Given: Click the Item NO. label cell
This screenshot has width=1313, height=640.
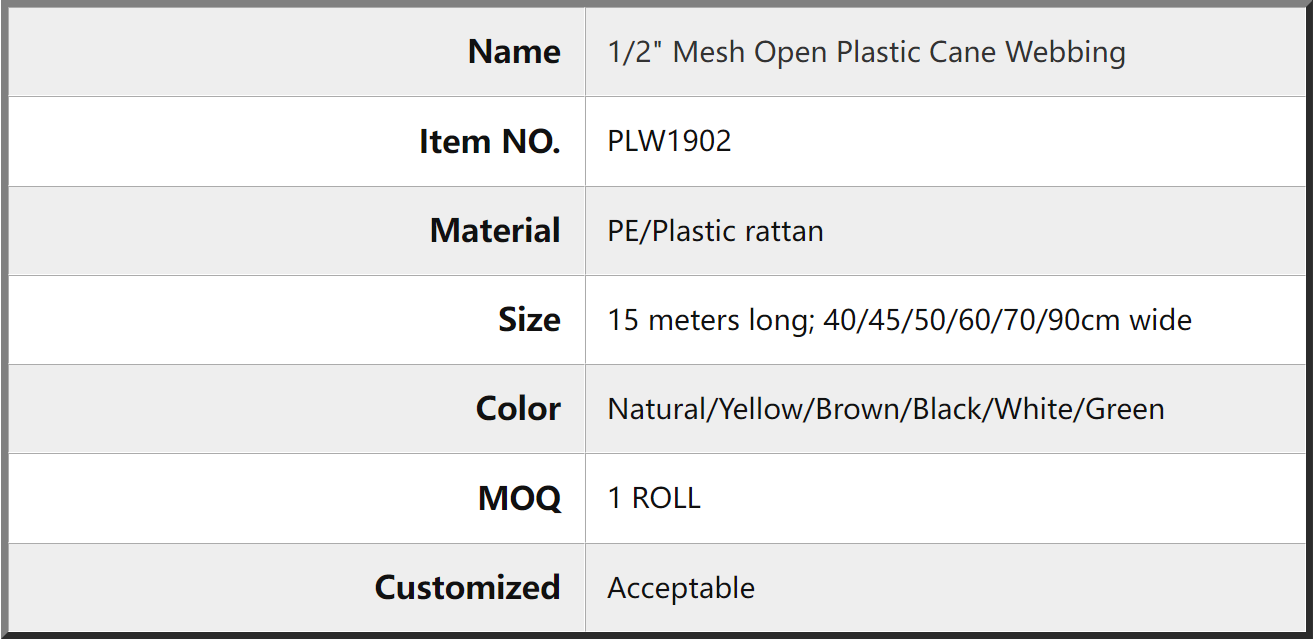Looking at the screenshot, I should click(x=297, y=142).
